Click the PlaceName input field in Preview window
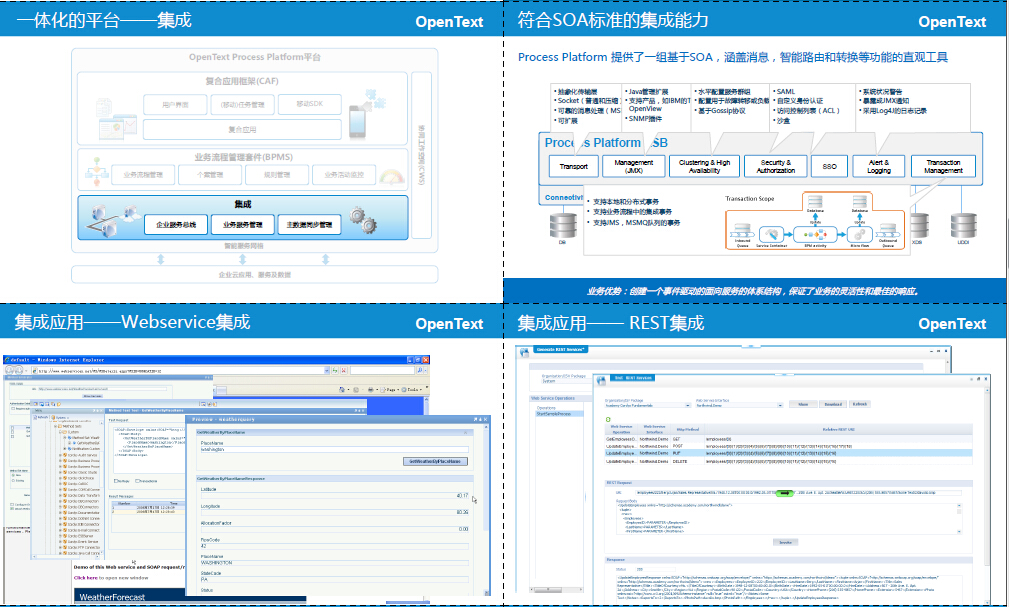 [x=334, y=449]
